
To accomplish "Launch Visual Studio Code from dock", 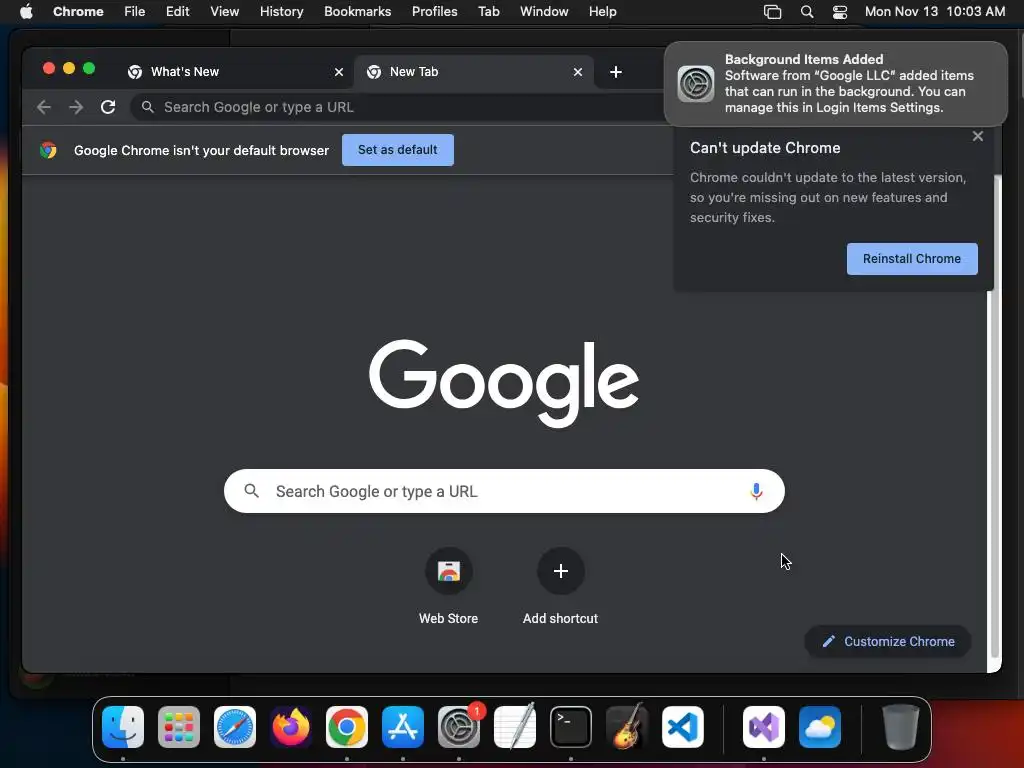I will [x=683, y=727].
